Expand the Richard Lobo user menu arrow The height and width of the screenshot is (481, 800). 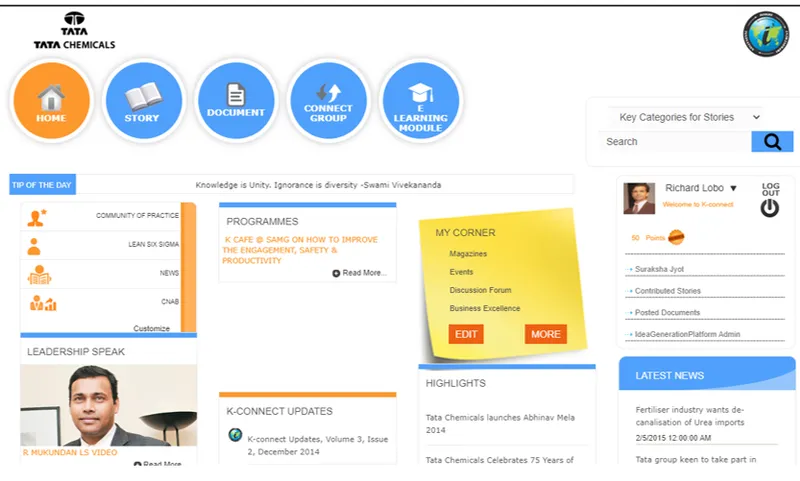click(x=733, y=188)
